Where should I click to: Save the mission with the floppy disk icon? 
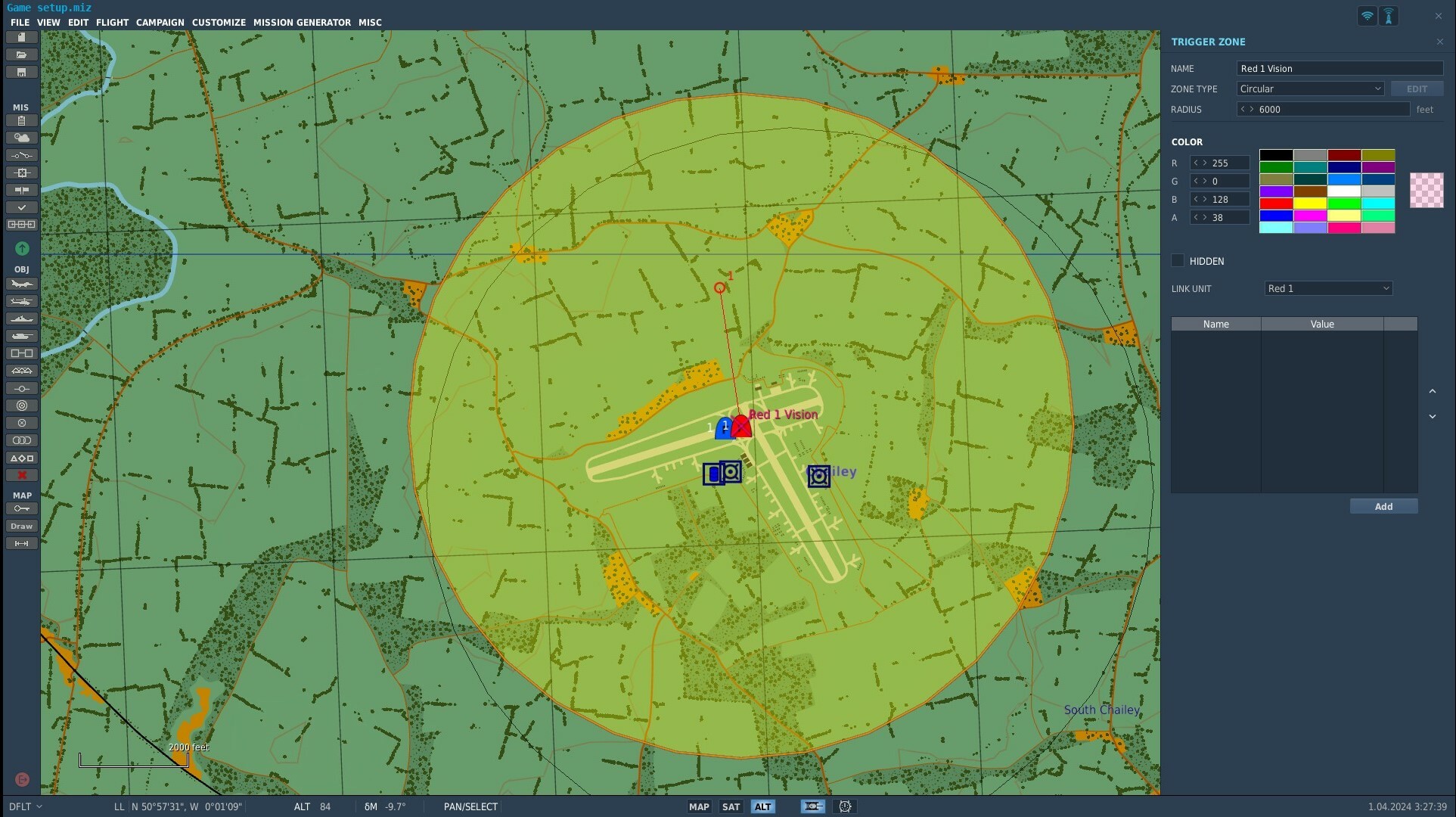(21, 72)
